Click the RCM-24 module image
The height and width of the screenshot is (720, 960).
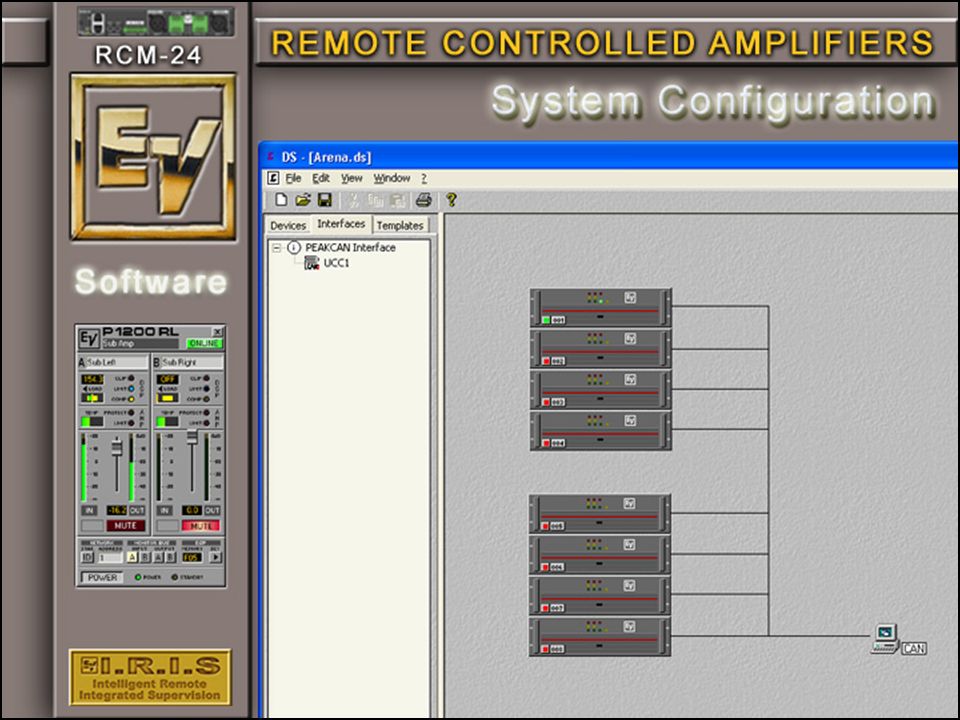coord(156,22)
